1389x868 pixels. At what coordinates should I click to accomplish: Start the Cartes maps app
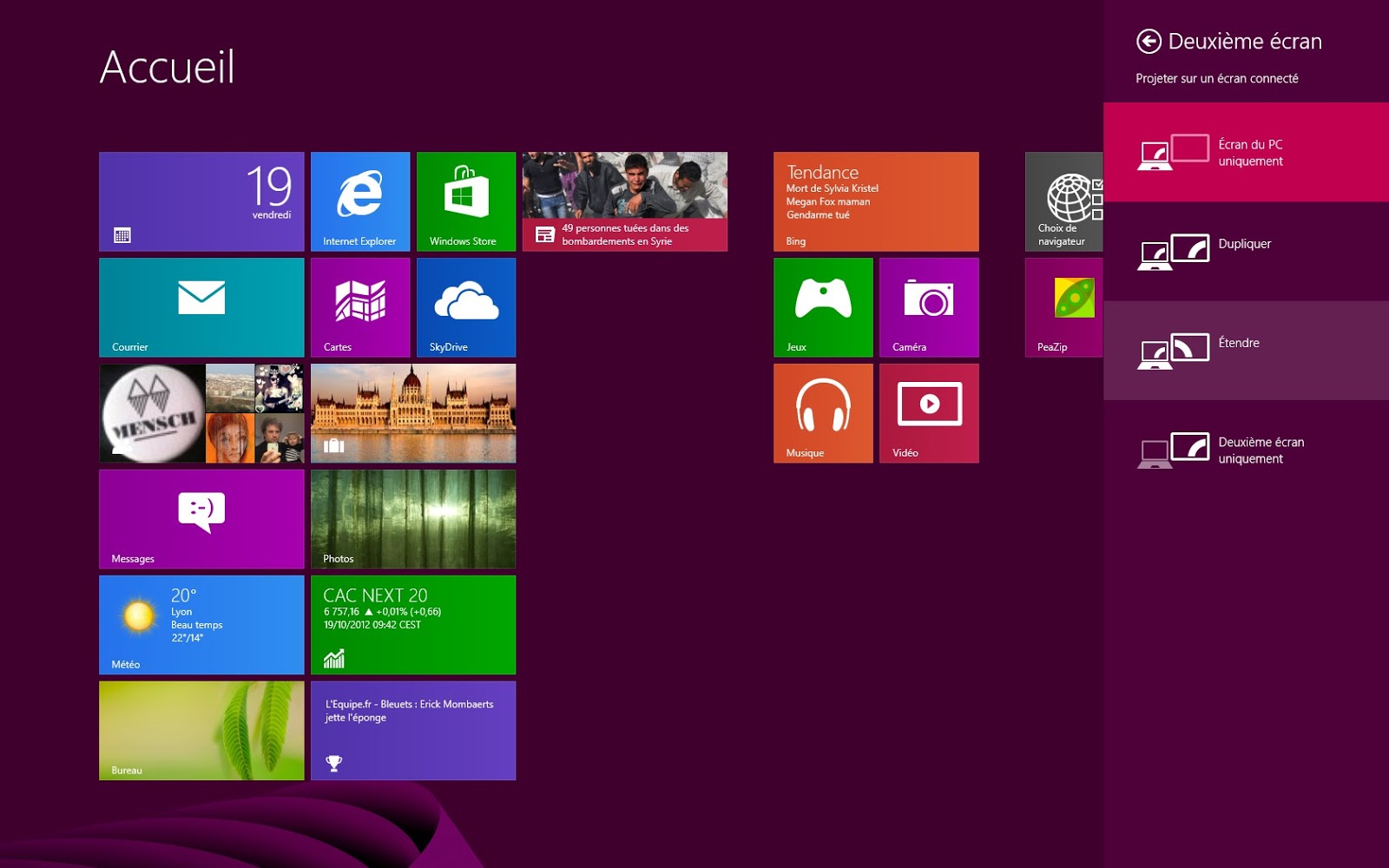360,306
